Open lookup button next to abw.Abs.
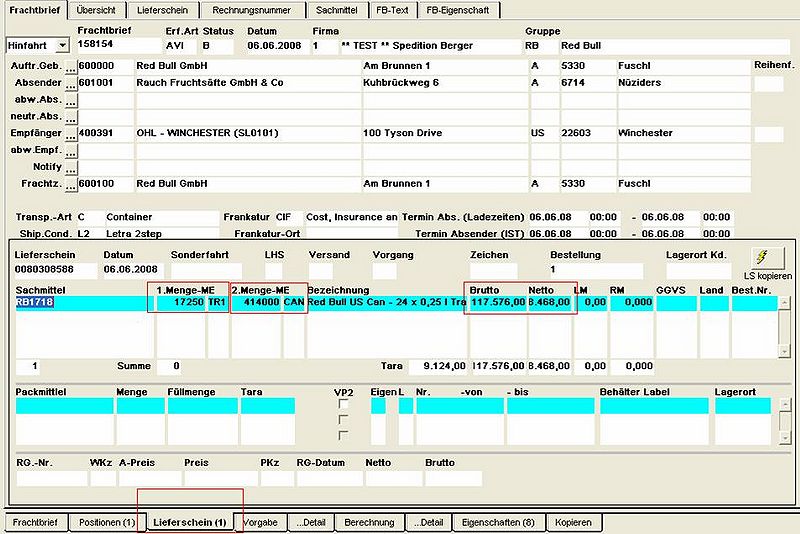This screenshot has height=534, width=800. pos(71,100)
